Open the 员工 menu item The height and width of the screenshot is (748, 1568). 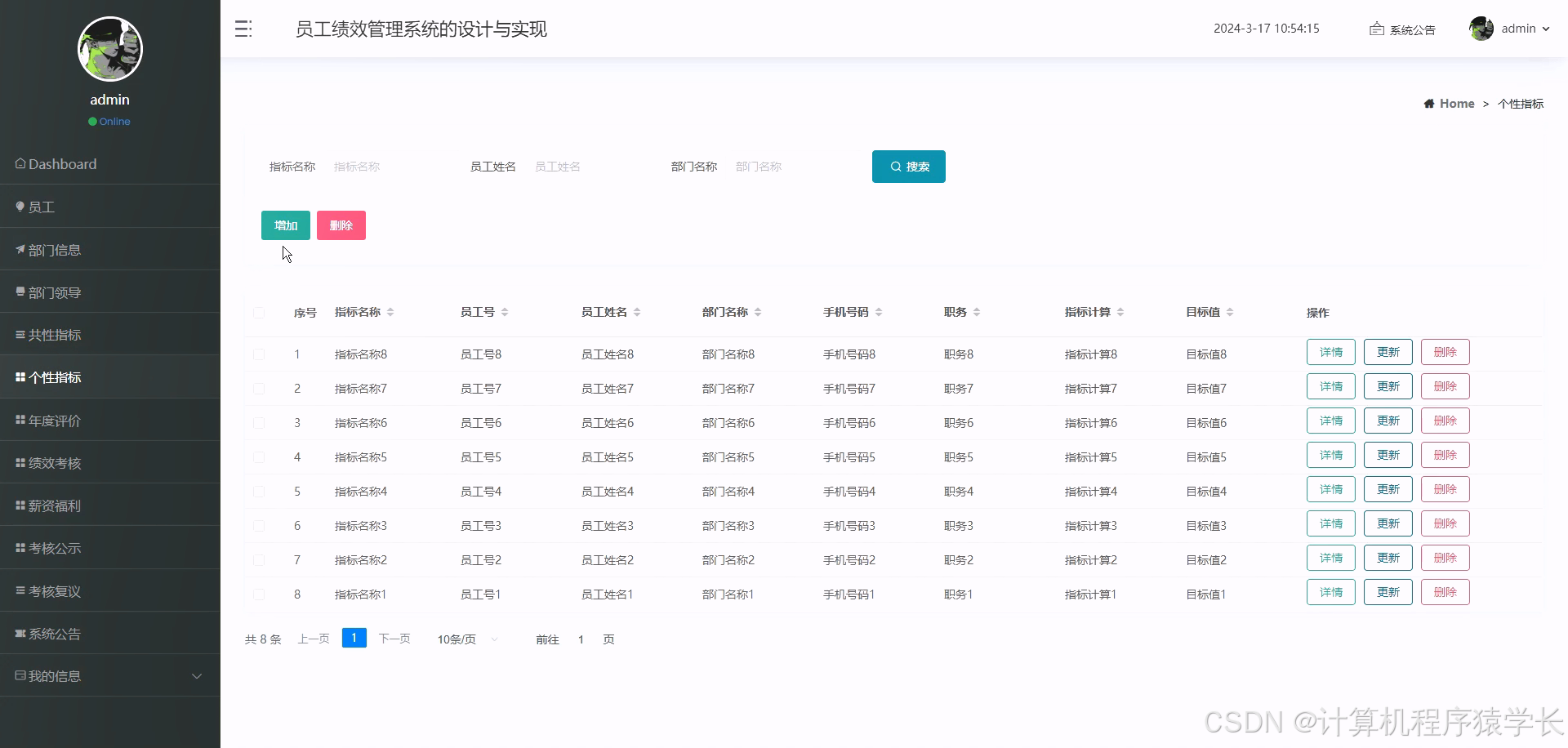(x=110, y=207)
